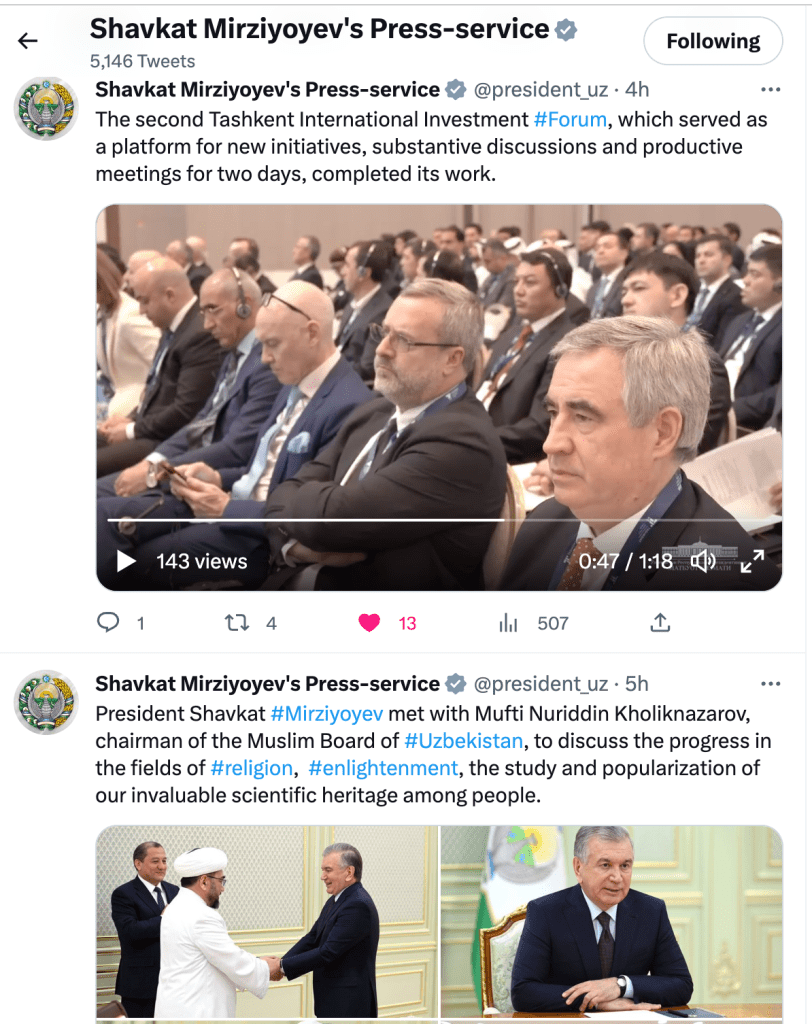Expand the video to fullscreen

tap(752, 561)
